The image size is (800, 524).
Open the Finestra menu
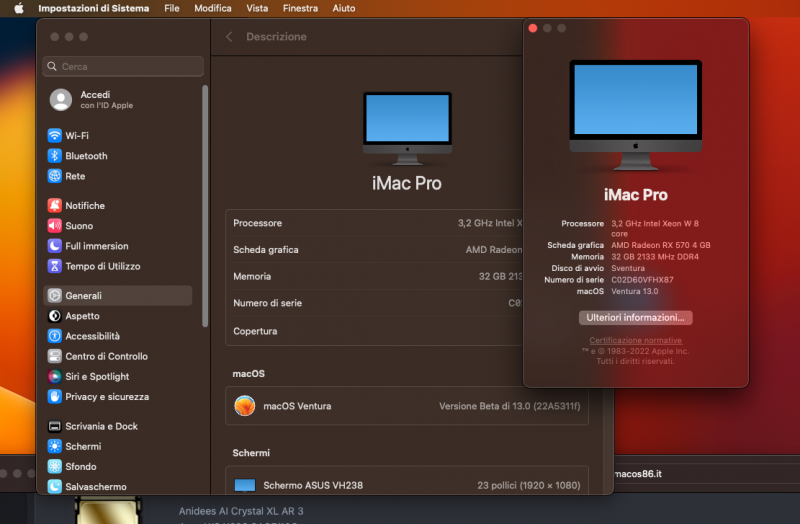[x=300, y=8]
